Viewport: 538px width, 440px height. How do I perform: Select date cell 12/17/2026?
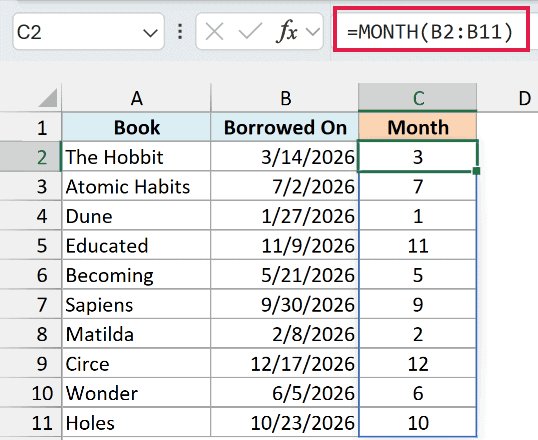tap(285, 363)
